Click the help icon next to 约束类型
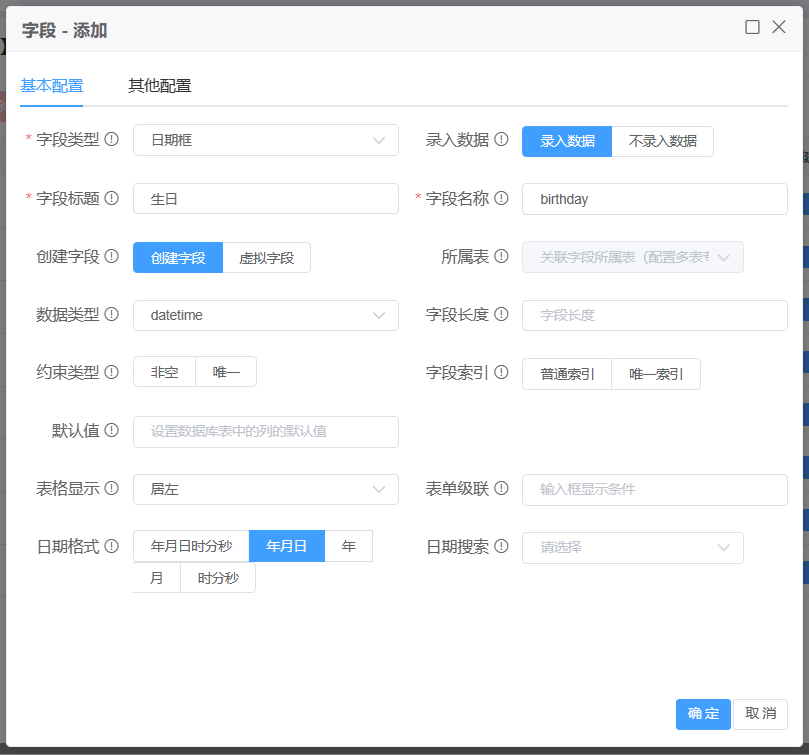Image resolution: width=809 pixels, height=755 pixels. tap(112, 372)
